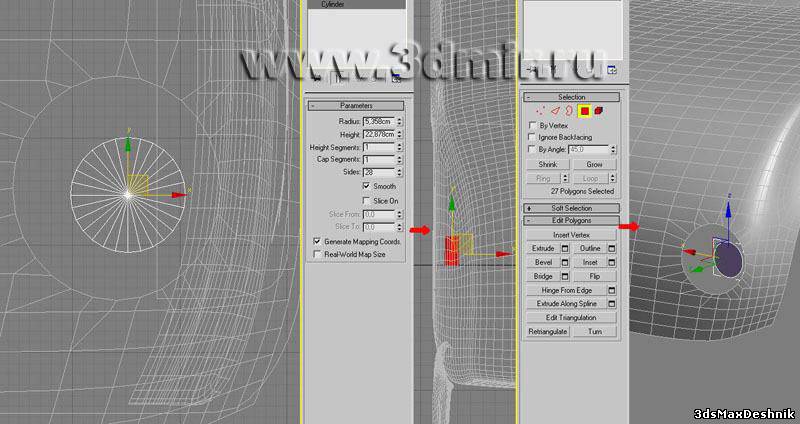The width and height of the screenshot is (800, 424).
Task: Click the Bridge button
Action: (x=543, y=276)
